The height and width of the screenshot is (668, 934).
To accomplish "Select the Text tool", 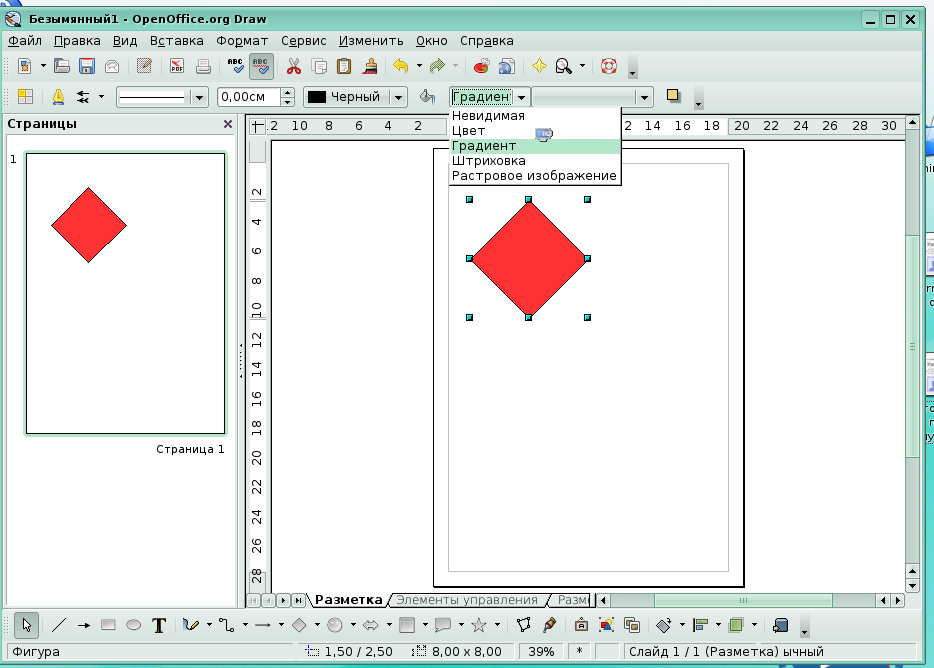I will pos(158,625).
